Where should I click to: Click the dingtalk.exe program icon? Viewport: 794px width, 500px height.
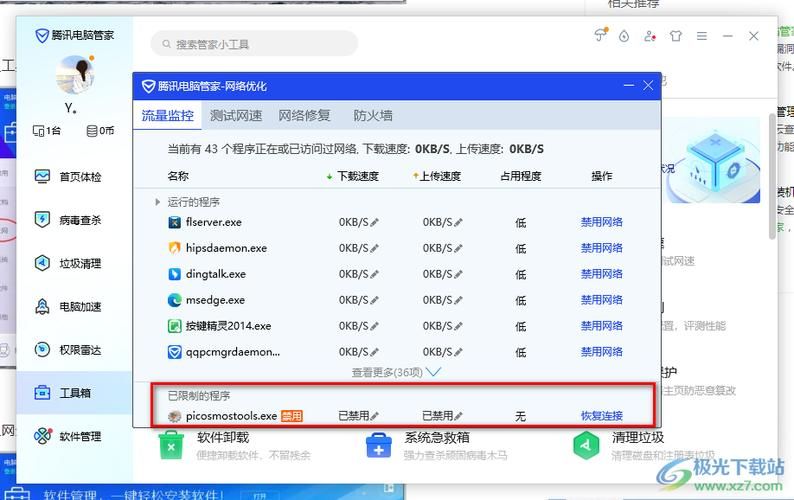pos(174,274)
